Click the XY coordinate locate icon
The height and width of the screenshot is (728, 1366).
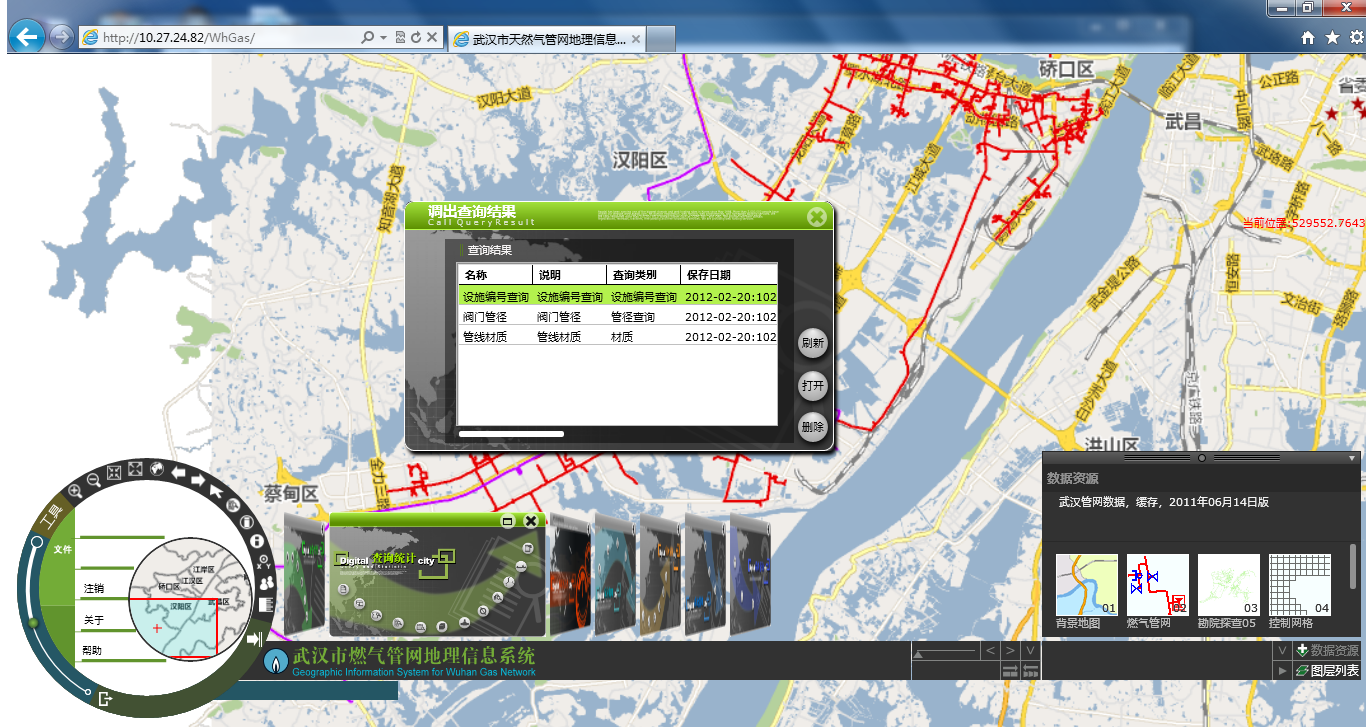point(264,562)
